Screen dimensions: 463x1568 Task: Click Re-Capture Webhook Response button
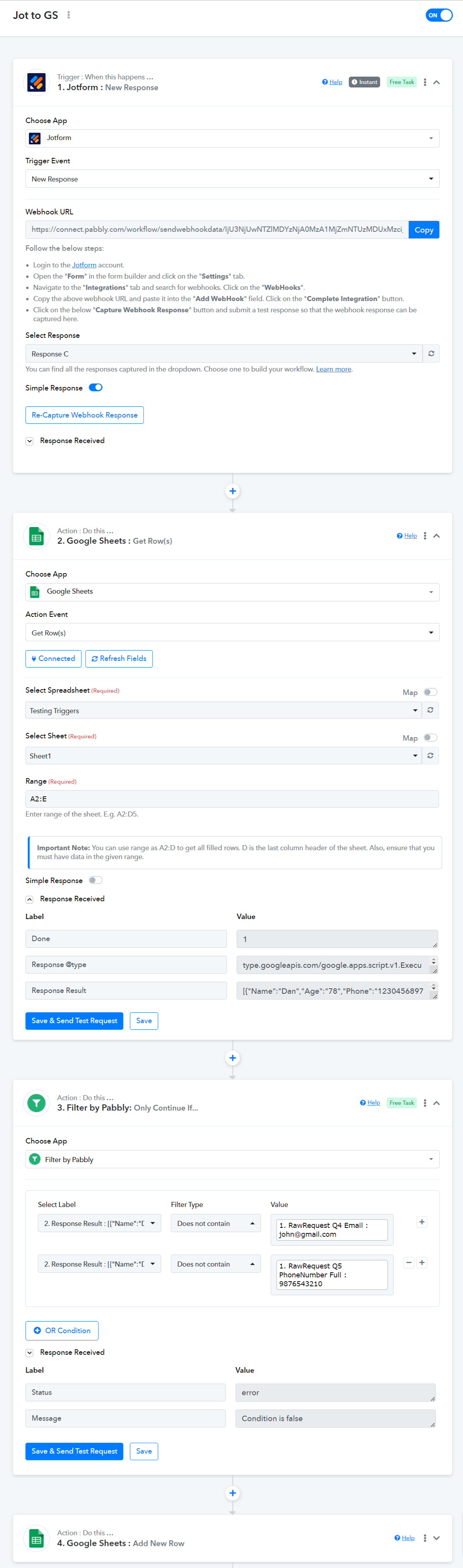[85, 415]
